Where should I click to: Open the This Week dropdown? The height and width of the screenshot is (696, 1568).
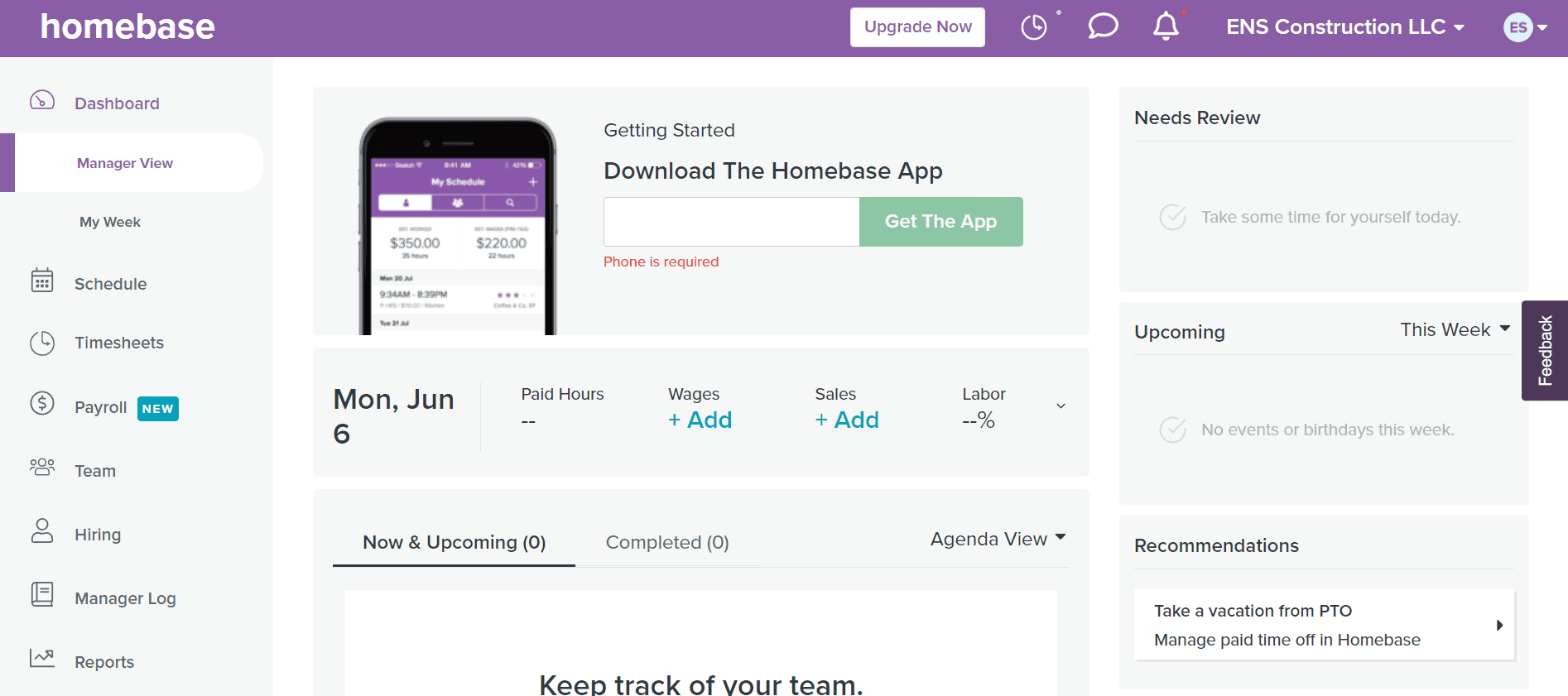(1455, 329)
